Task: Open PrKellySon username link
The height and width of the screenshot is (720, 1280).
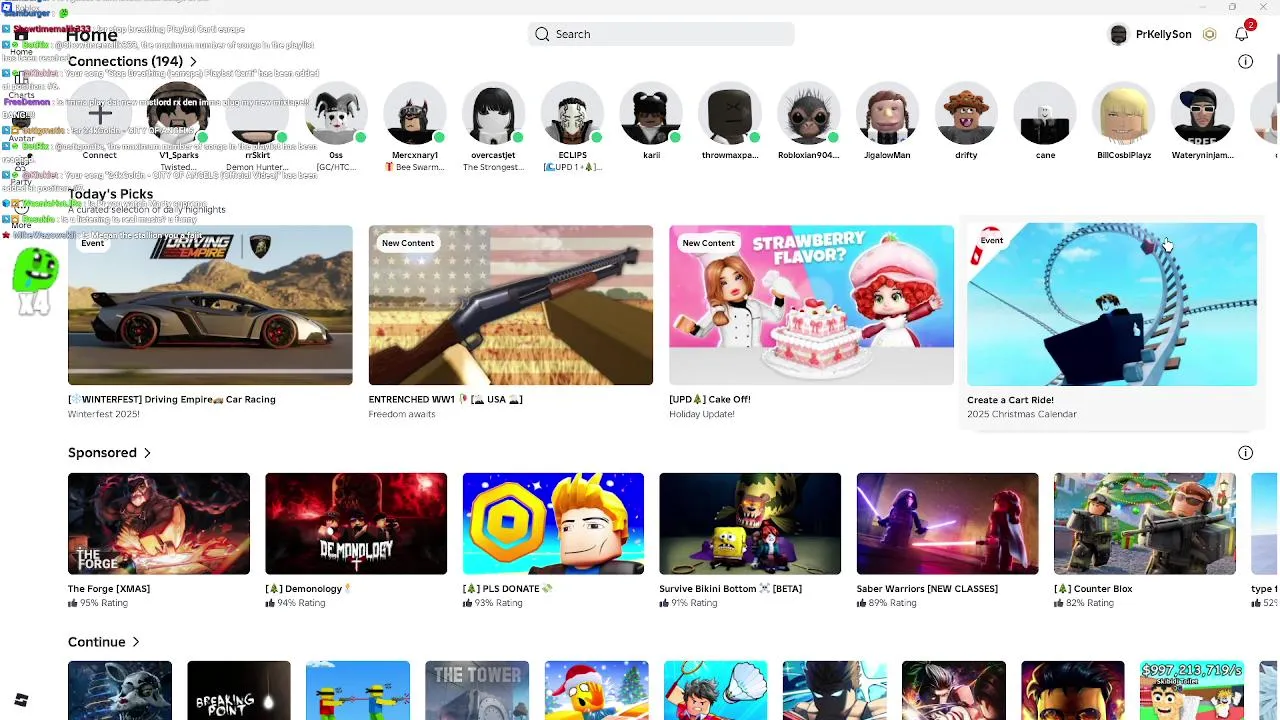Action: point(1163,34)
